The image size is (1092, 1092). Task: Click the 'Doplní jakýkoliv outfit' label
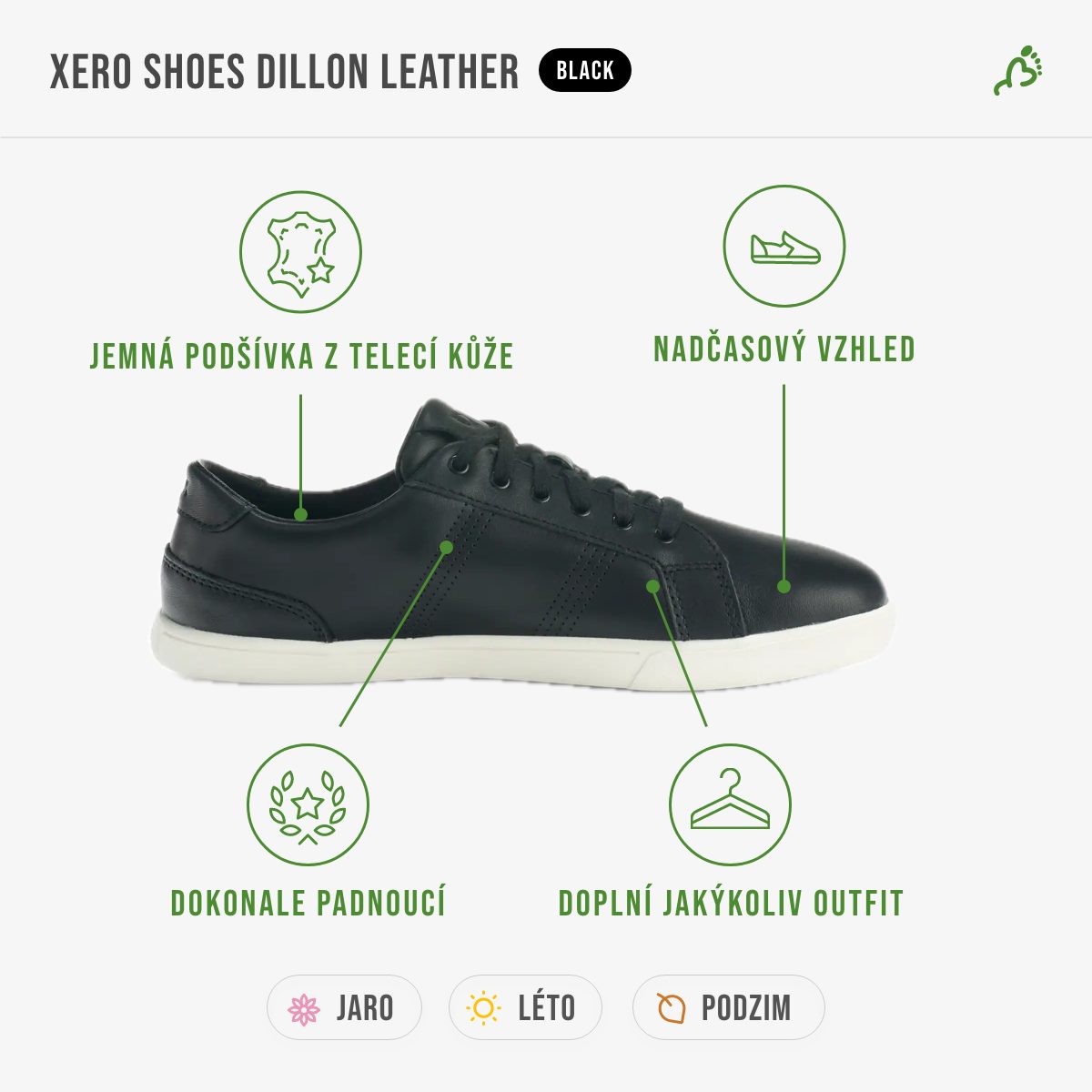(x=731, y=904)
